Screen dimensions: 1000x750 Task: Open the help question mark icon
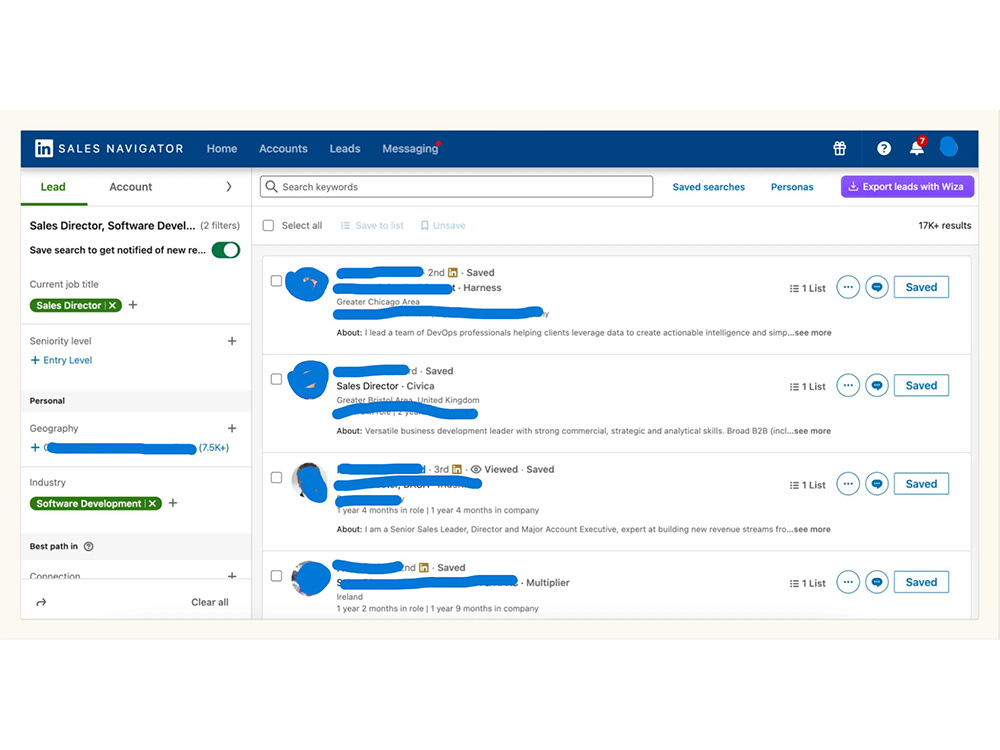[883, 149]
